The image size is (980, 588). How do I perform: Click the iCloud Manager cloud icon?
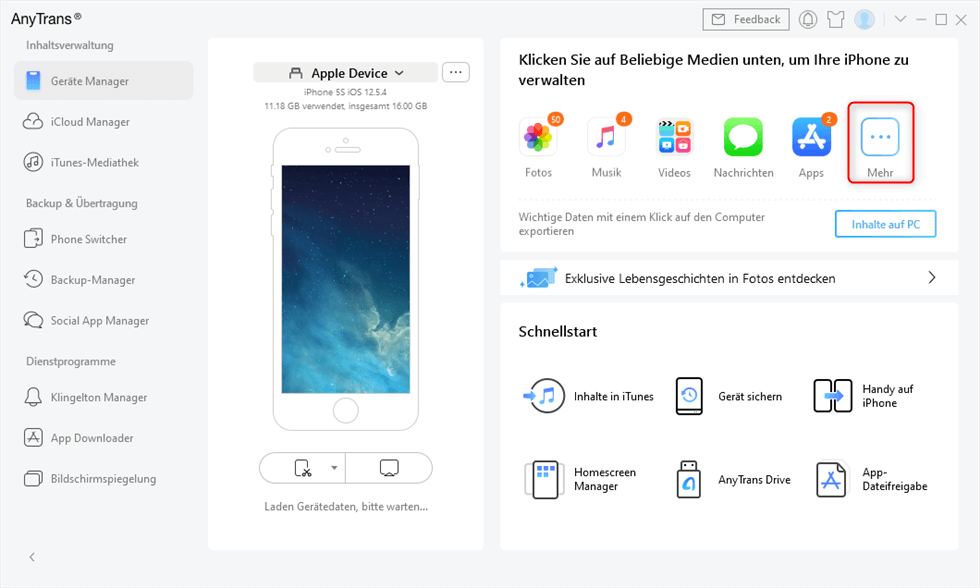33,121
